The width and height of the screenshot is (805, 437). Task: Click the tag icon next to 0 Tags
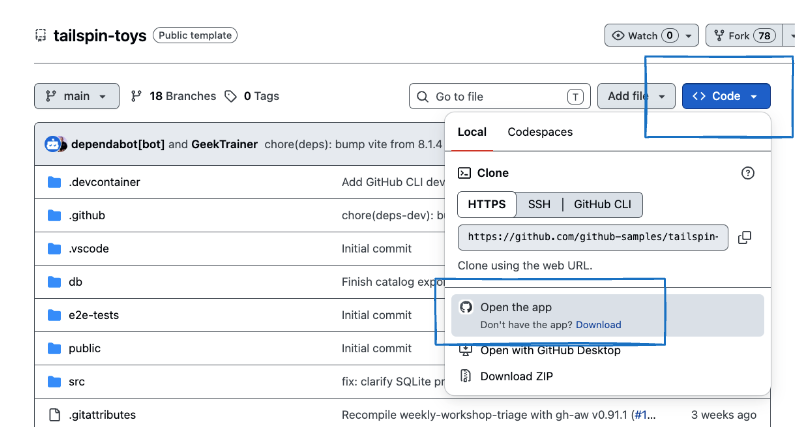coord(231,96)
